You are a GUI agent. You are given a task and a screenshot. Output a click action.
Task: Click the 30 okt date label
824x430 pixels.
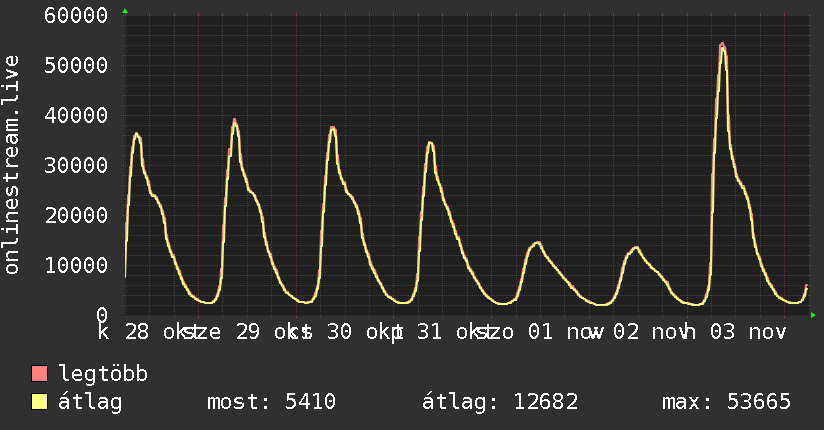click(x=359, y=332)
